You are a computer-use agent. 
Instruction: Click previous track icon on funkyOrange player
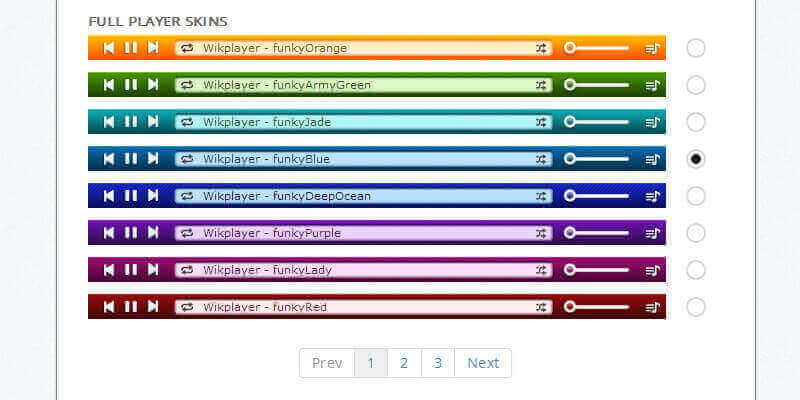tap(109, 48)
